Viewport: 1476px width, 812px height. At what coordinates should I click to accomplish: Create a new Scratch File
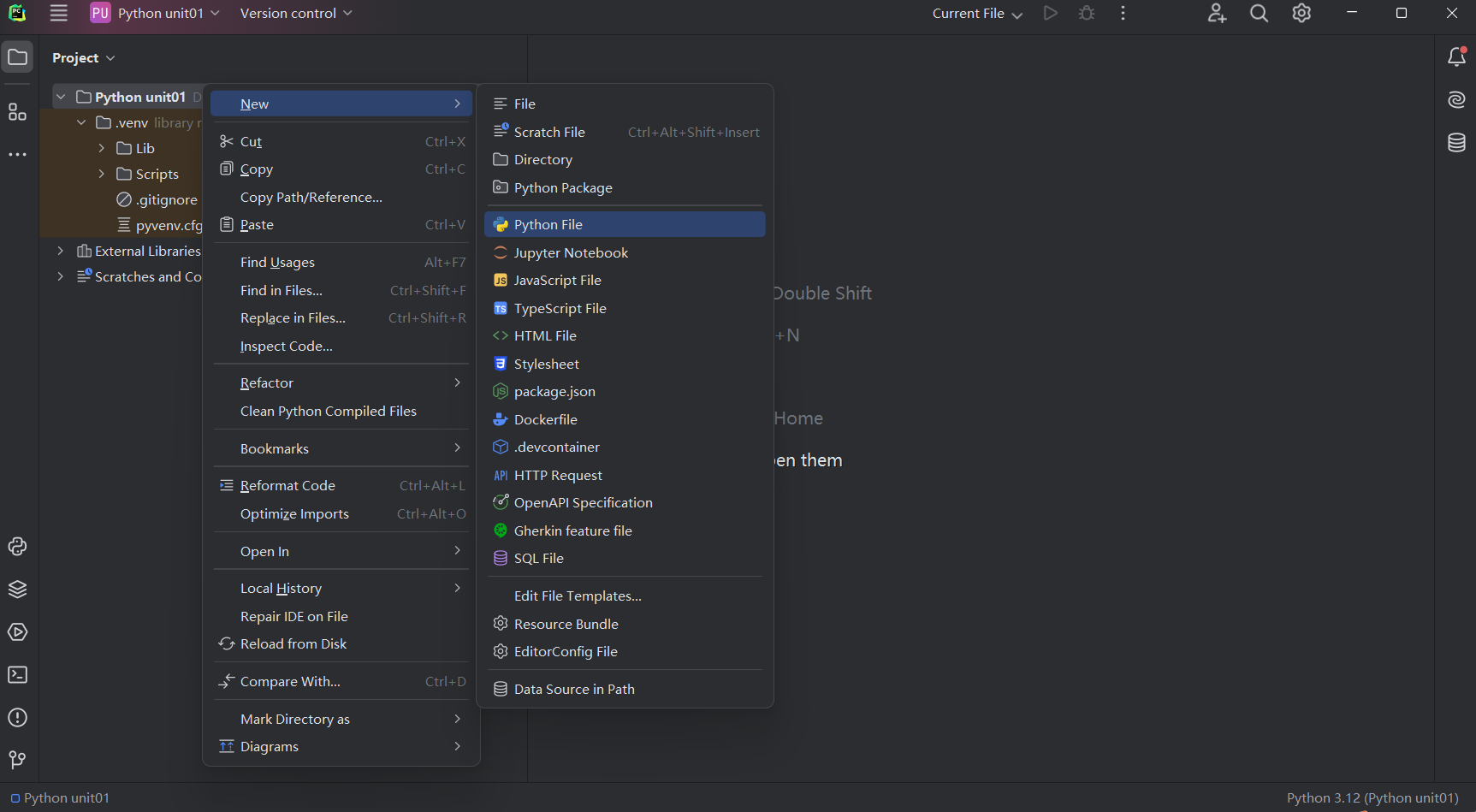click(625, 132)
